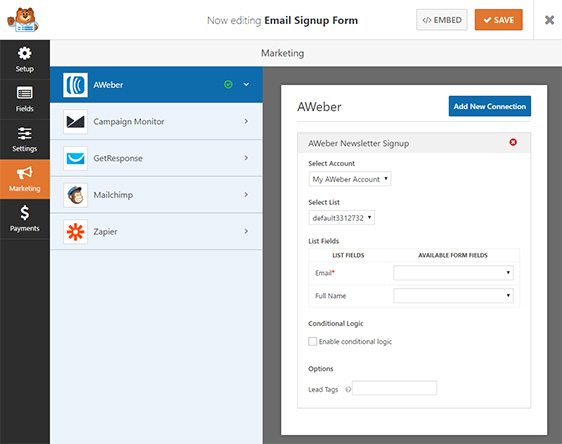Click the AWeber logo icon
The image size is (562, 444).
click(75, 85)
